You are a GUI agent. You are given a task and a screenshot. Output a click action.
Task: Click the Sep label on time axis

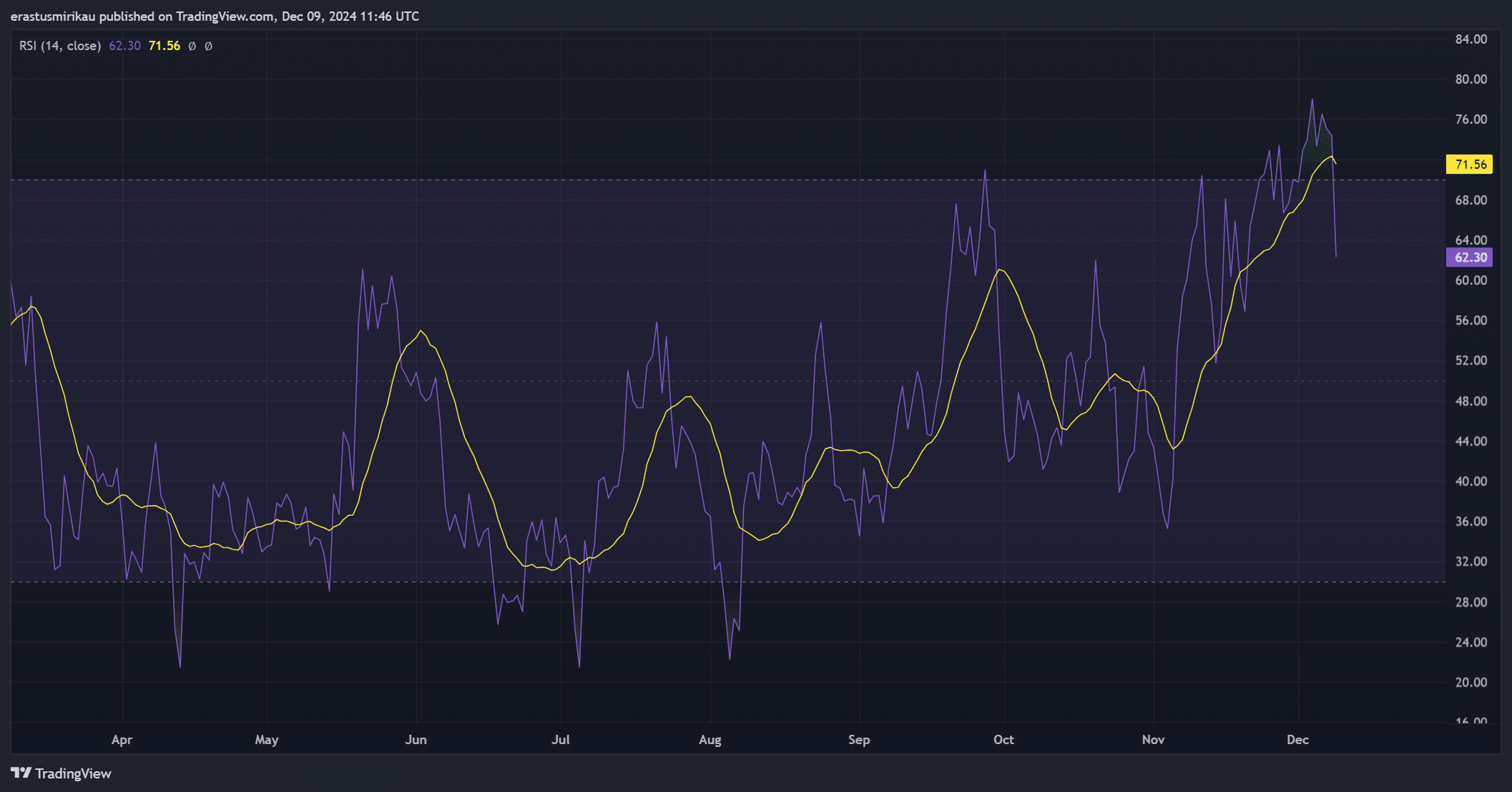859,740
